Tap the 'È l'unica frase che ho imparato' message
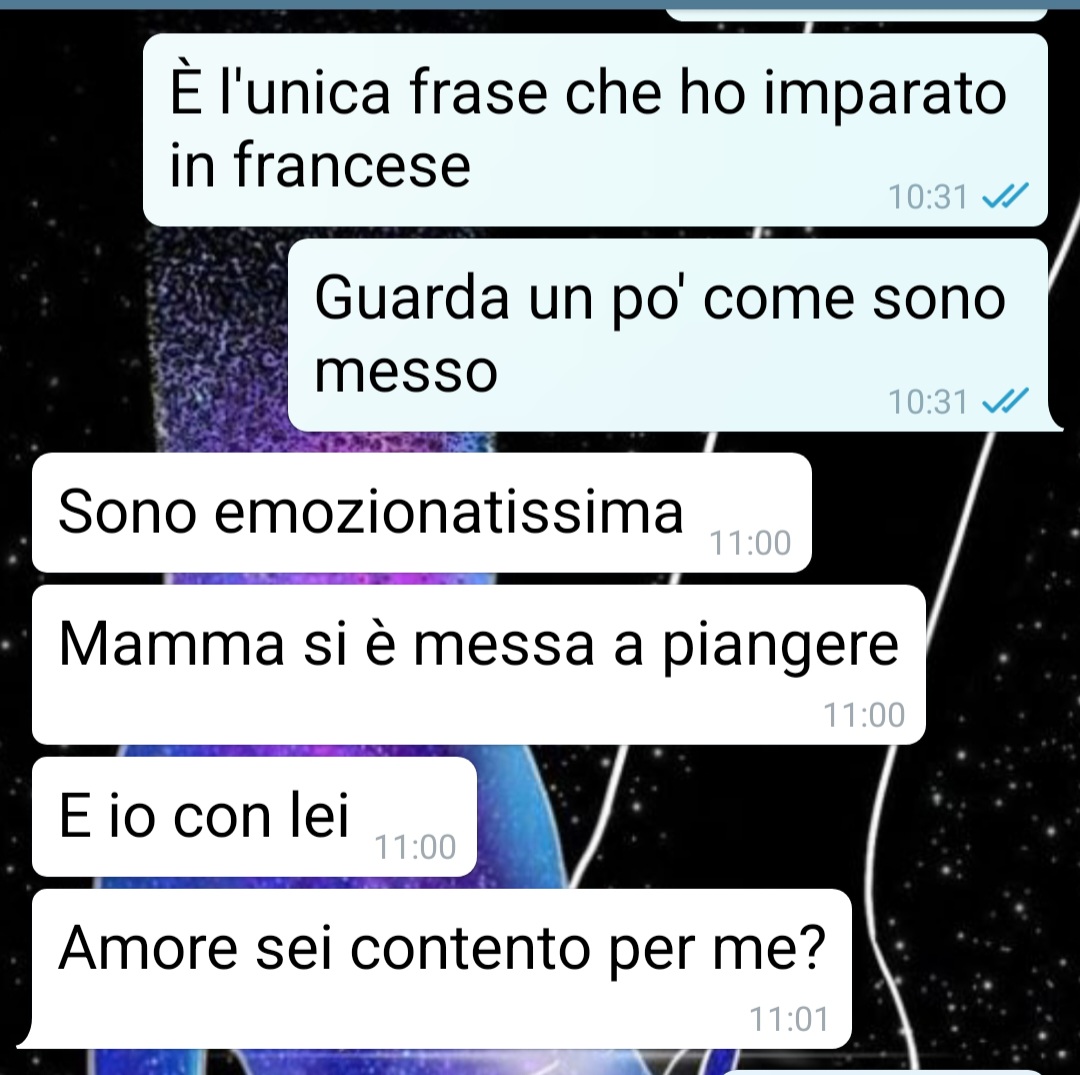Viewport: 1080px width, 1075px height. pos(595,129)
